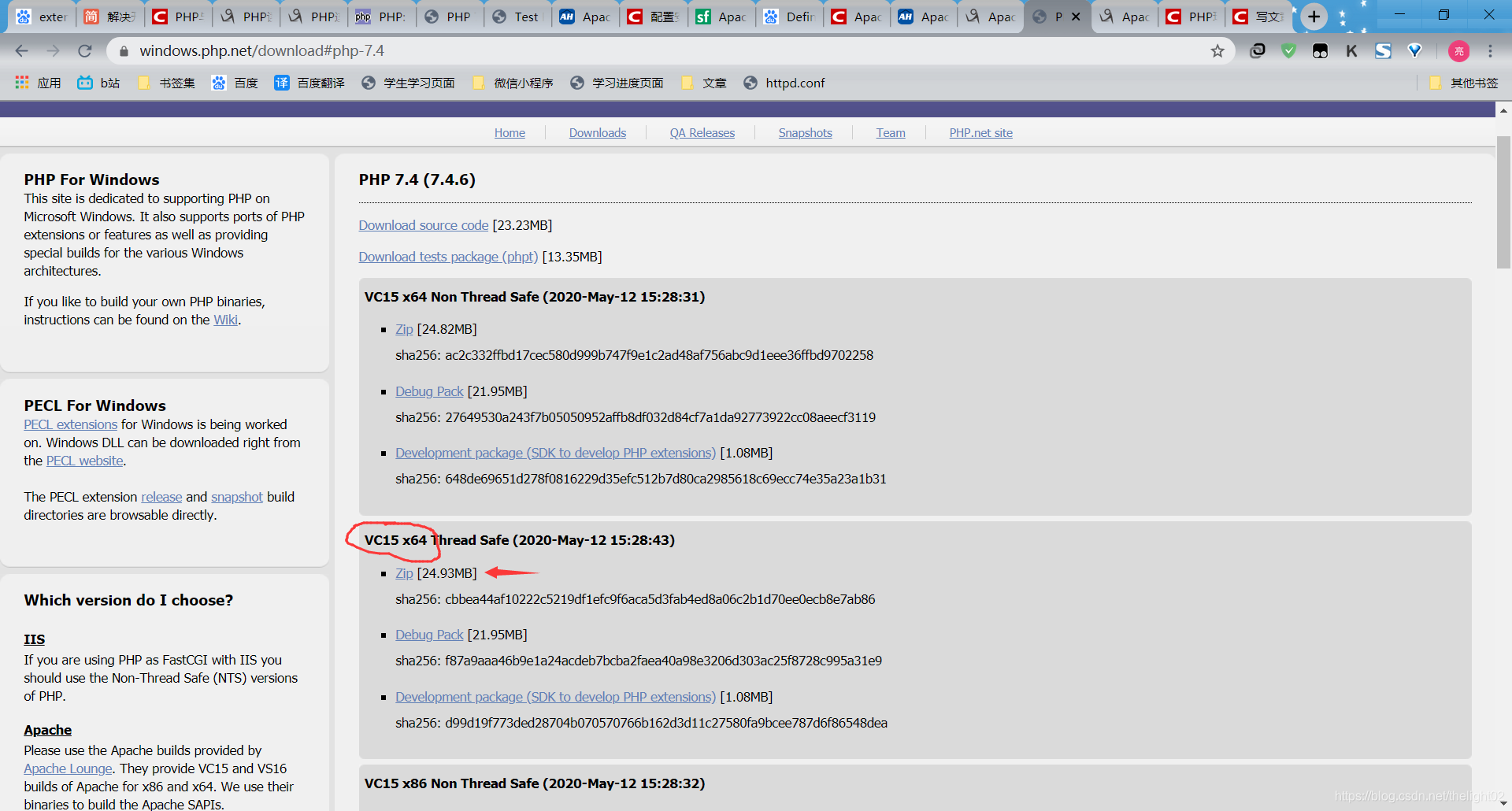
Task: Open the PECL 'release' directory link
Action: click(x=161, y=498)
